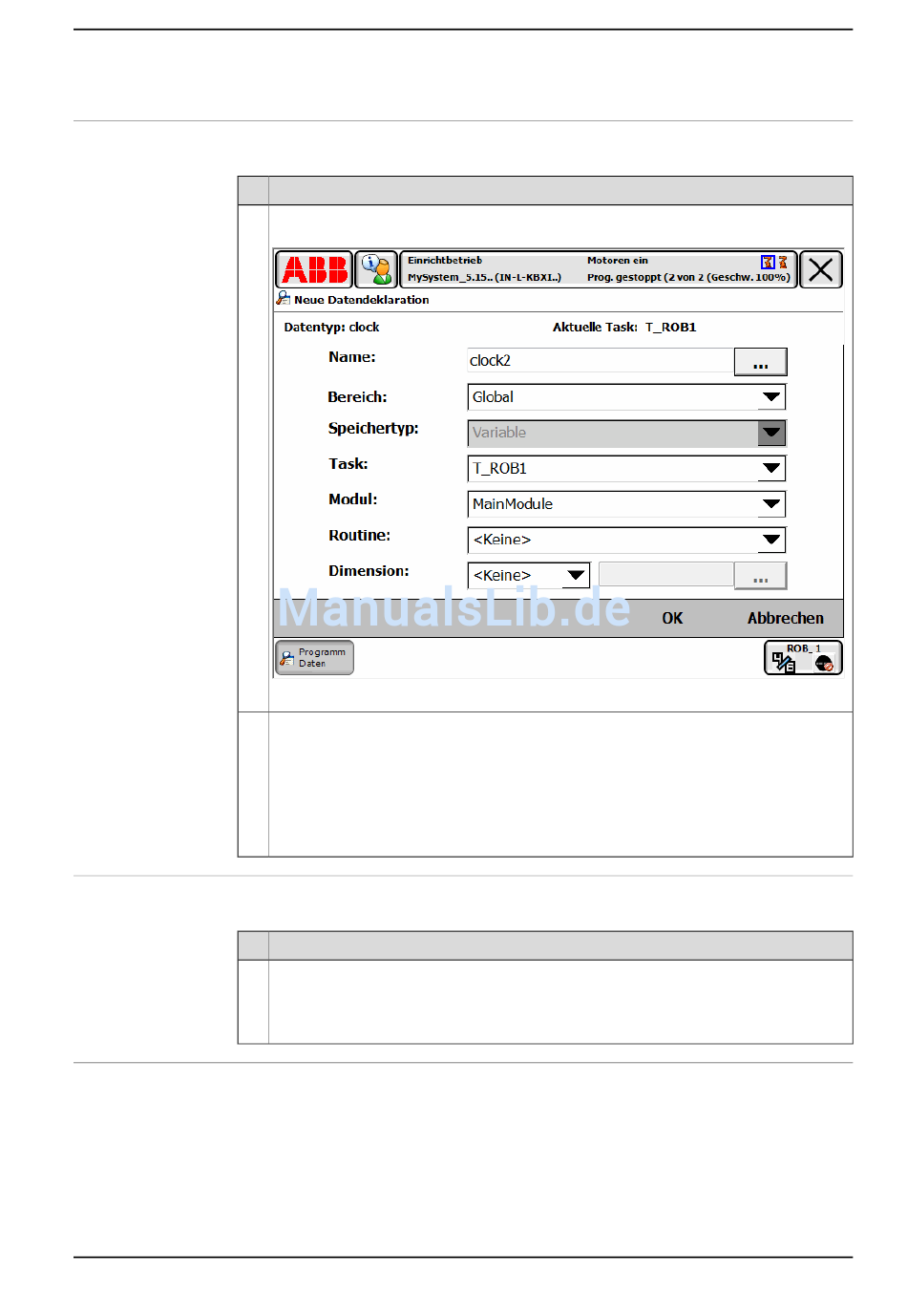The height and width of the screenshot is (1316, 907).
Task: Open the ABB main menu
Action: tap(314, 269)
